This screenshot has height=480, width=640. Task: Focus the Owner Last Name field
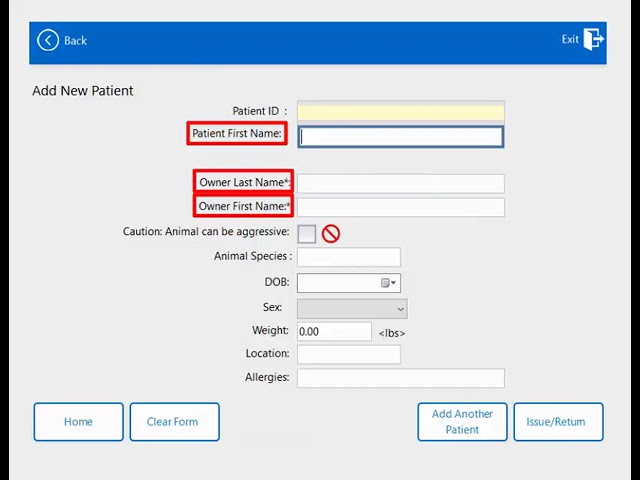tap(401, 184)
